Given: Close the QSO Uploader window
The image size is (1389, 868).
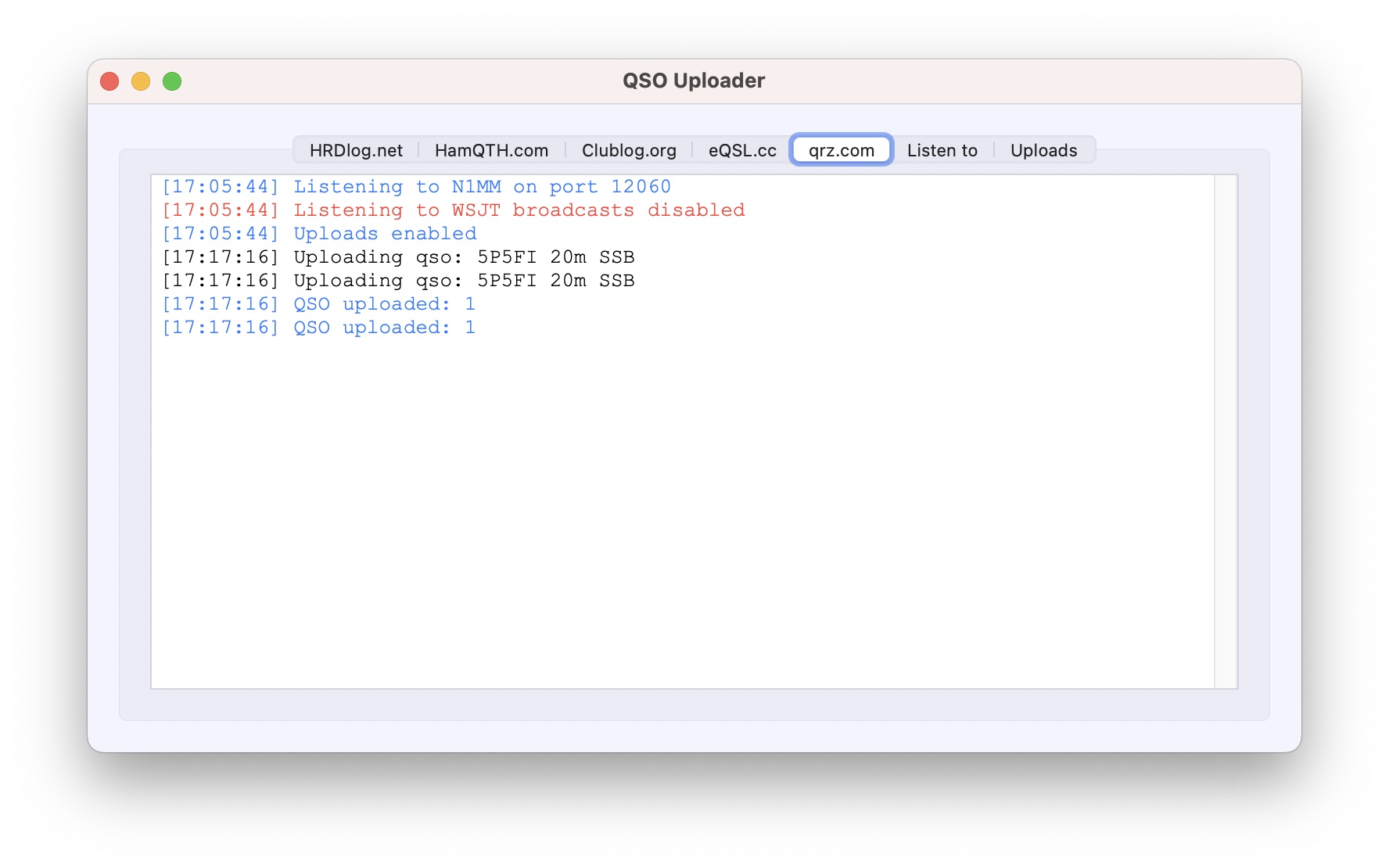Looking at the screenshot, I should coord(109,81).
